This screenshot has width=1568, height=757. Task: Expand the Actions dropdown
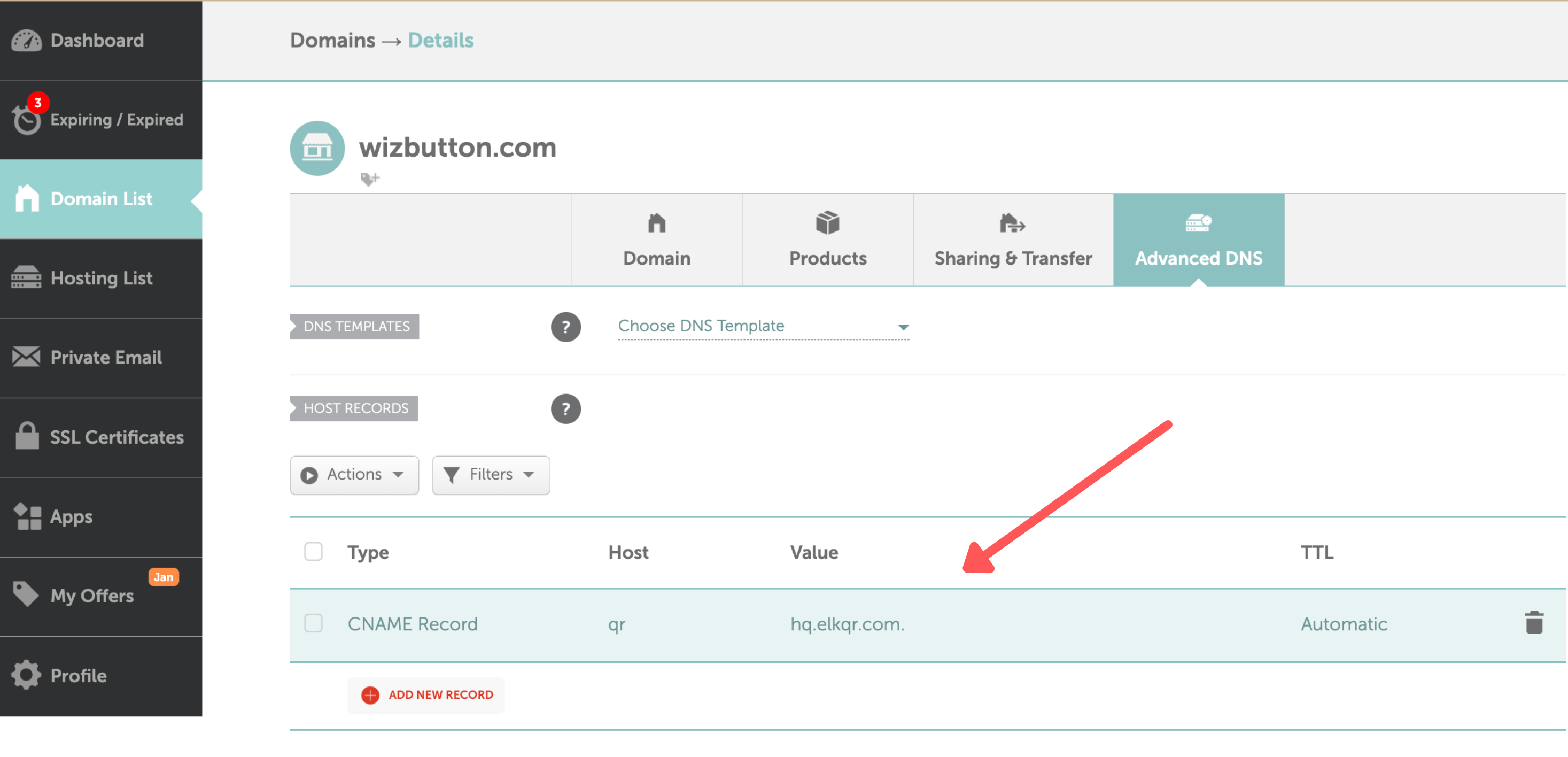pyautogui.click(x=354, y=474)
